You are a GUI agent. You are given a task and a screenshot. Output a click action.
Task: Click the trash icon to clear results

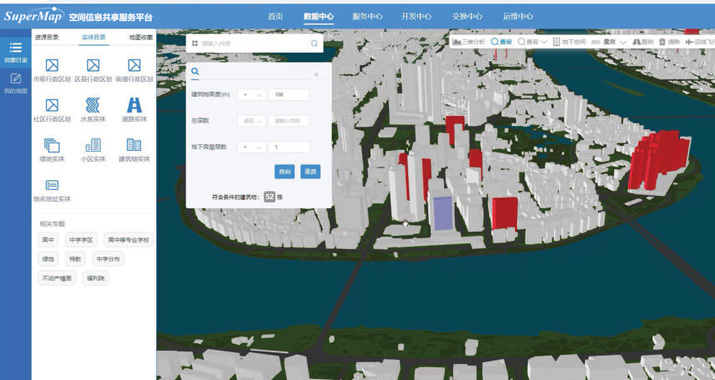(663, 42)
